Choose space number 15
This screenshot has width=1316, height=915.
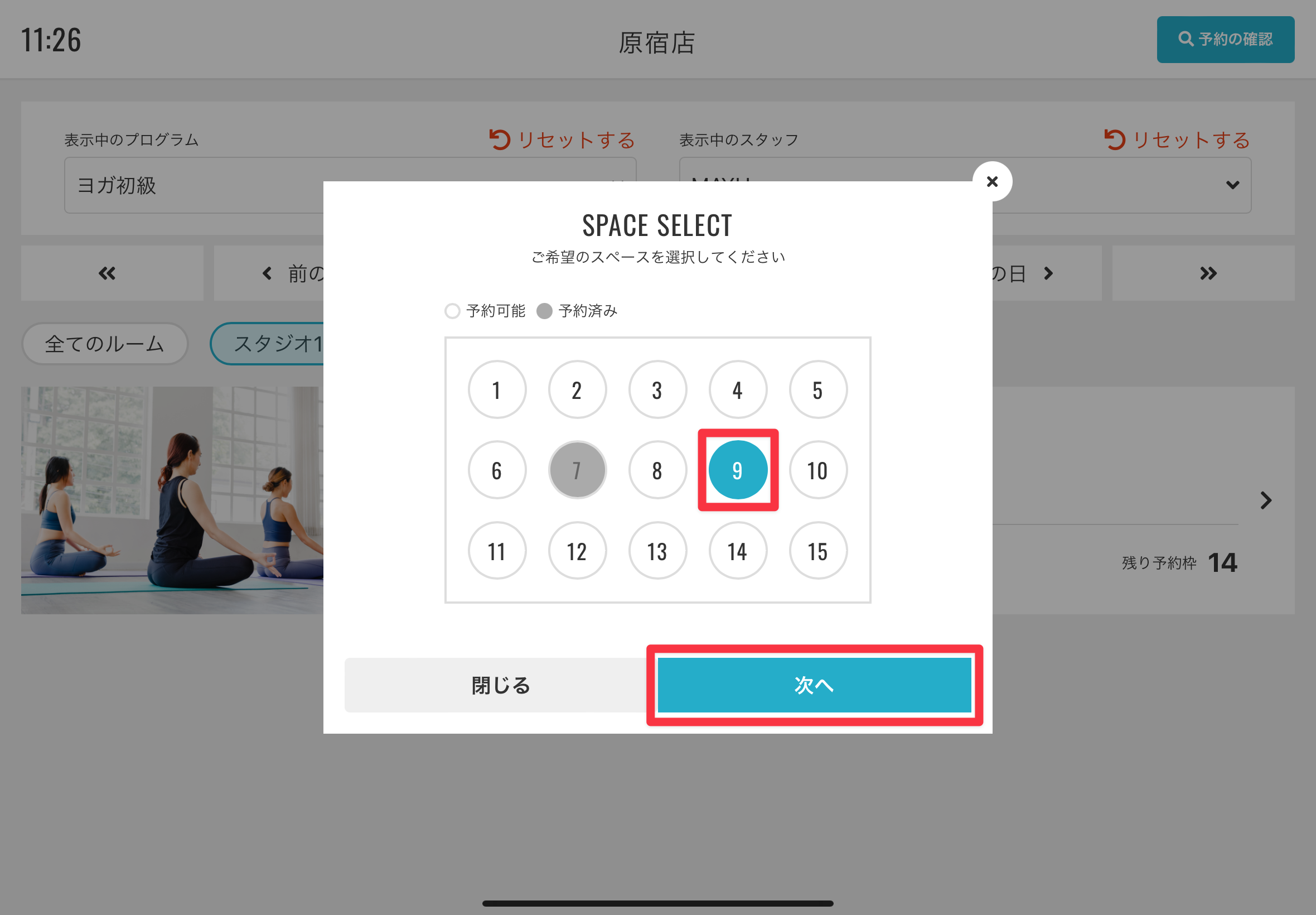tap(818, 551)
